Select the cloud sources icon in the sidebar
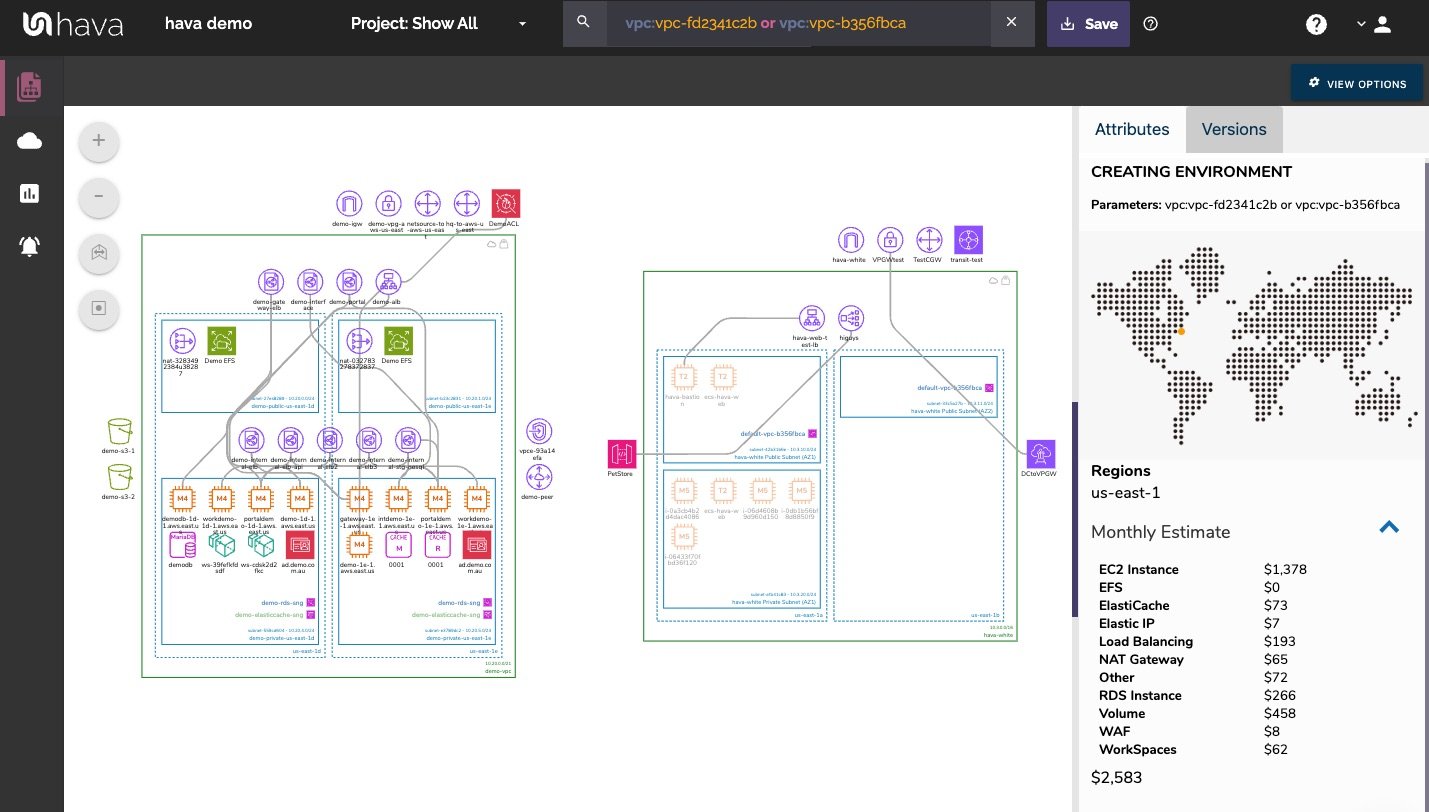1429x812 pixels. 30,141
